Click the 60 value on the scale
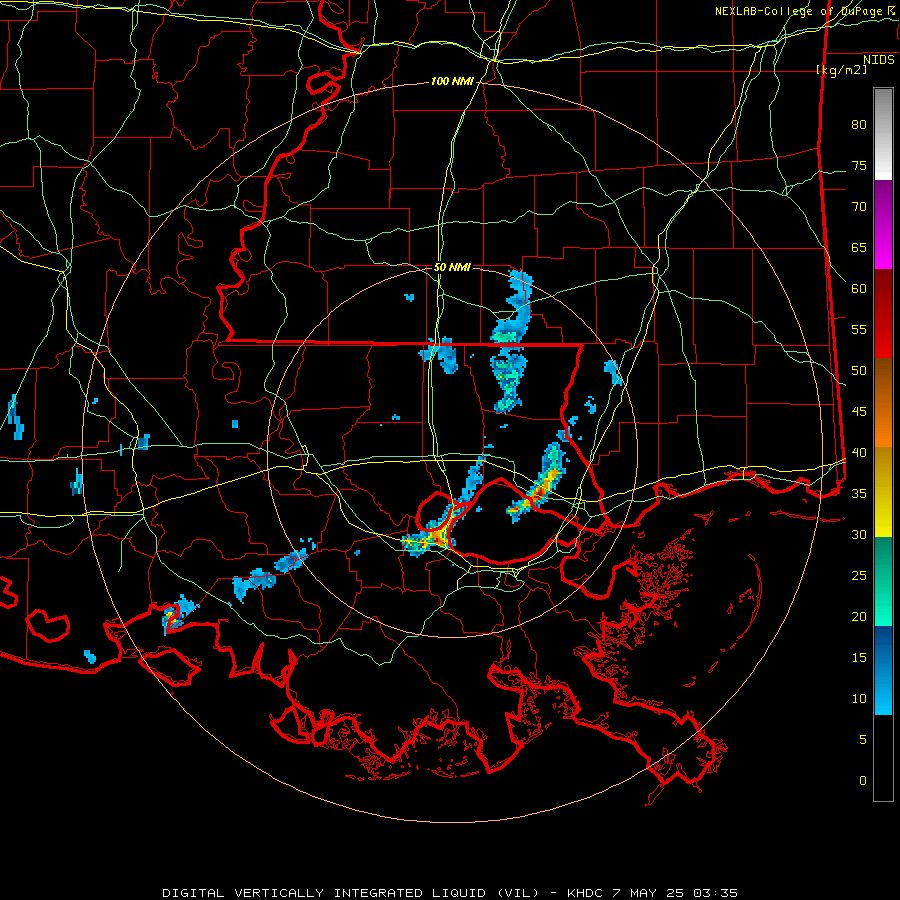900x900 pixels. tap(859, 289)
